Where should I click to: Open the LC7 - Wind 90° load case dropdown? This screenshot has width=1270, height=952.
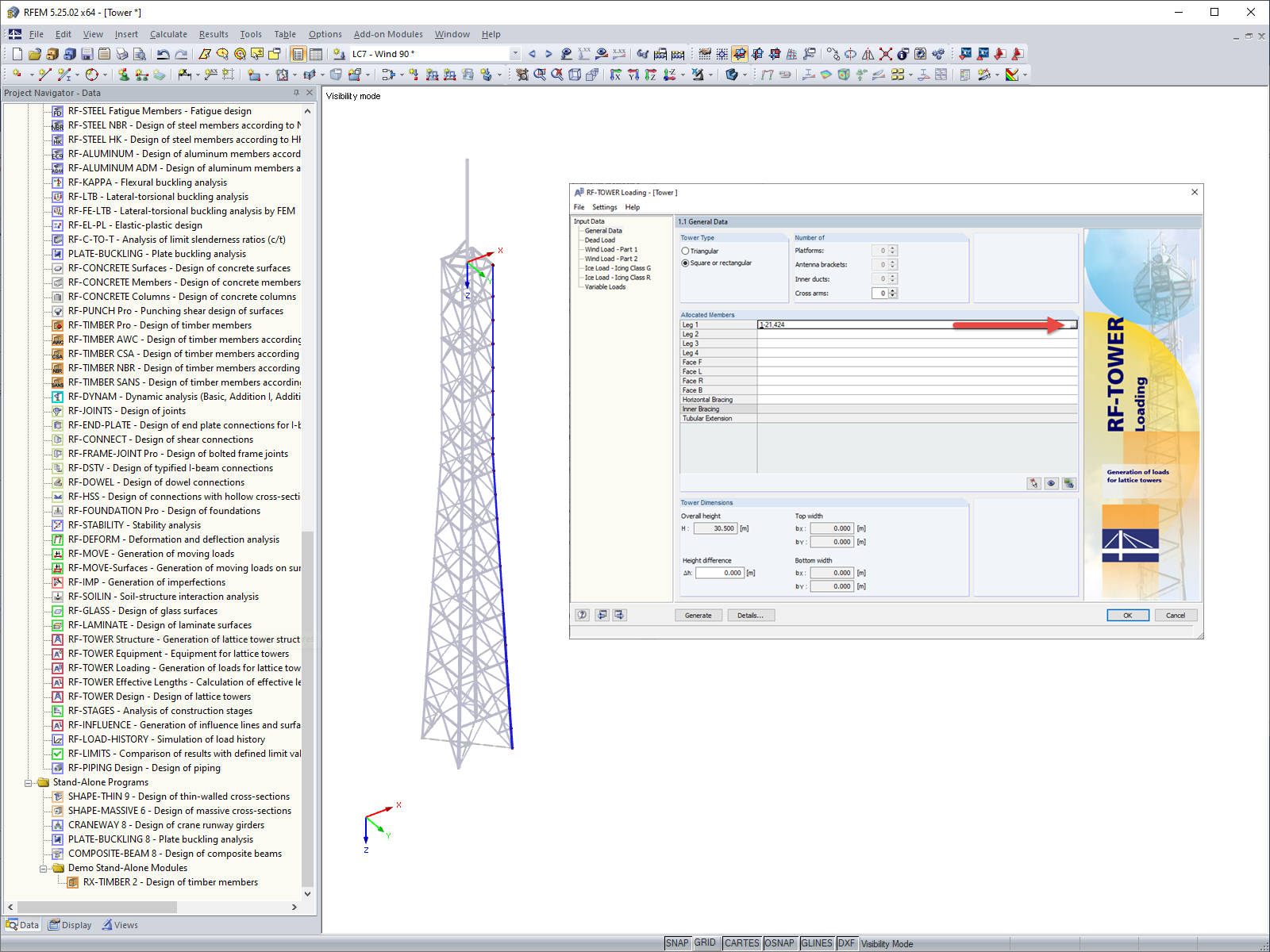click(514, 54)
